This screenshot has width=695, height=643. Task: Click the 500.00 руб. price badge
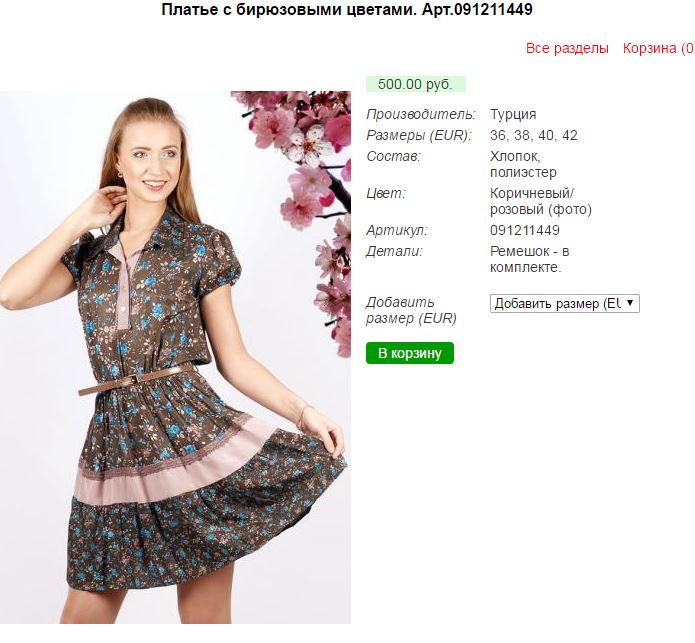tap(415, 84)
